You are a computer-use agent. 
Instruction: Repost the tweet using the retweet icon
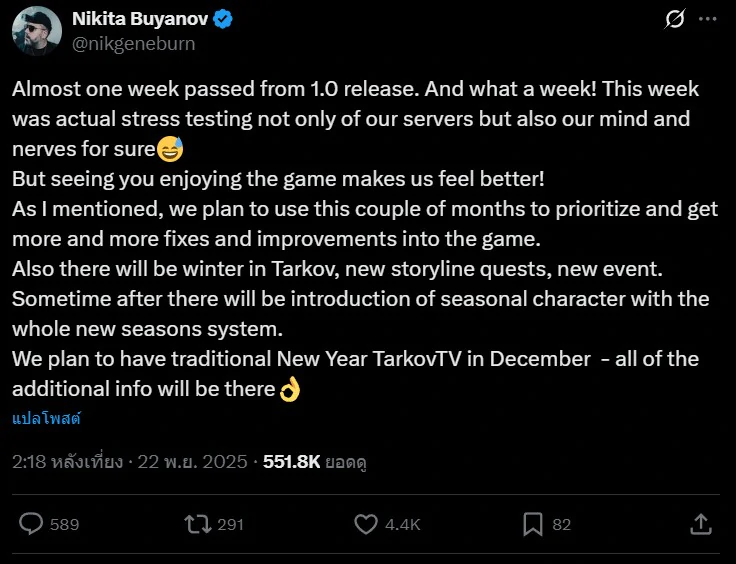tap(198, 523)
